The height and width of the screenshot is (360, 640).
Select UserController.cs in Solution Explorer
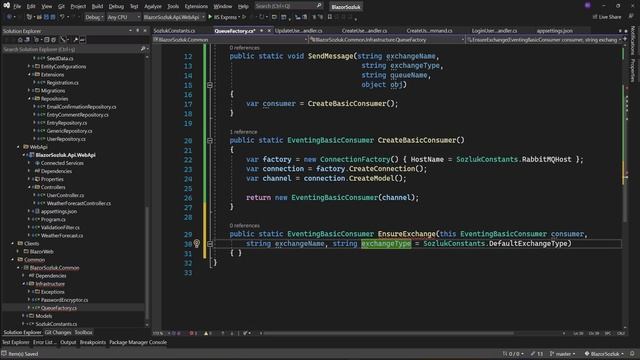coord(65,195)
